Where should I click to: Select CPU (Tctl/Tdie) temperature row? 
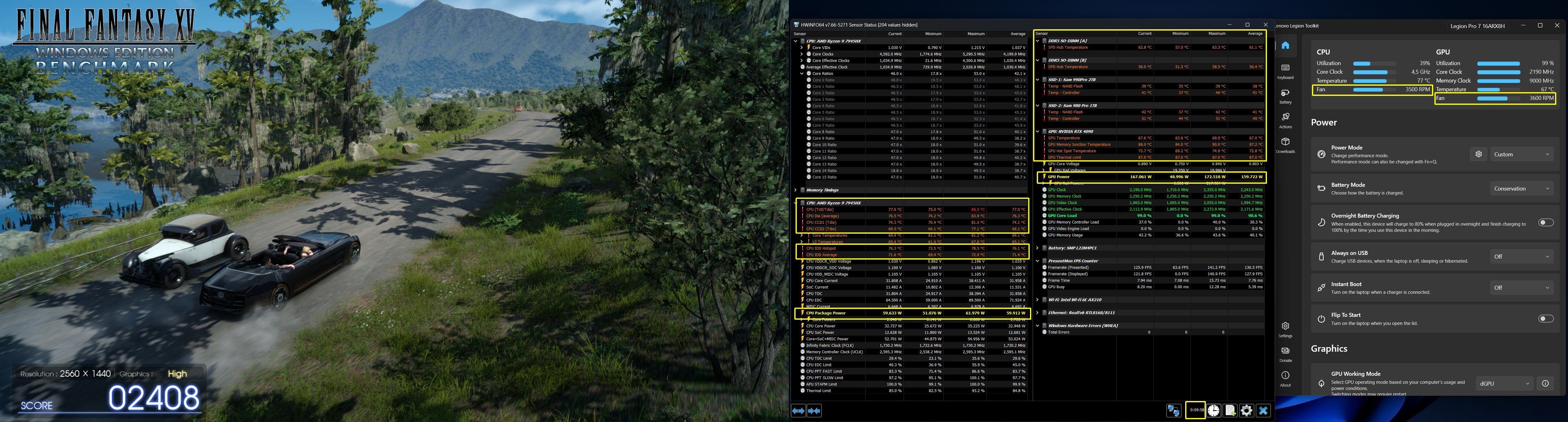[912, 209]
